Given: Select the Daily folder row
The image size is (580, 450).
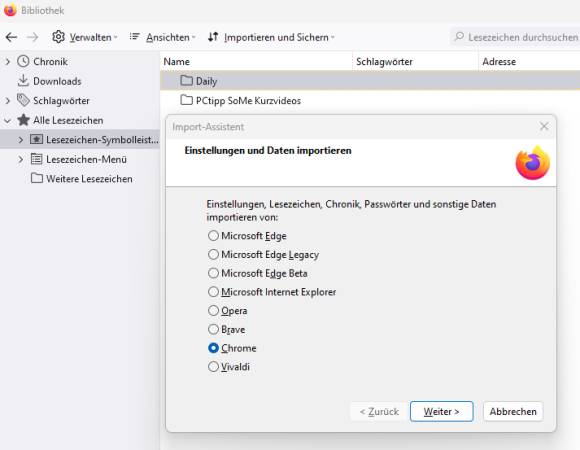Looking at the screenshot, I should click(370, 81).
